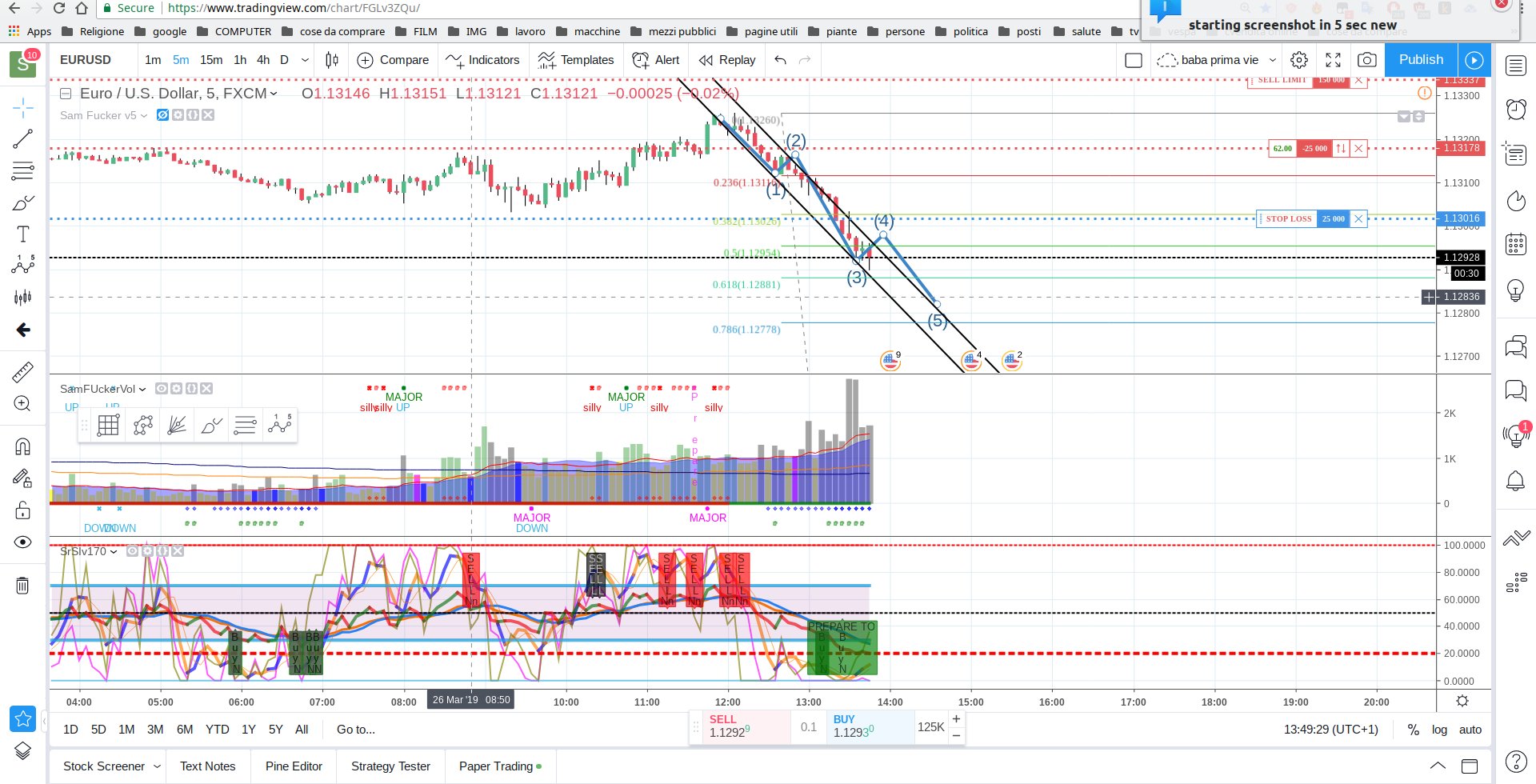This screenshot has width=1536, height=784.
Task: Toggle log scale
Action: (1440, 730)
